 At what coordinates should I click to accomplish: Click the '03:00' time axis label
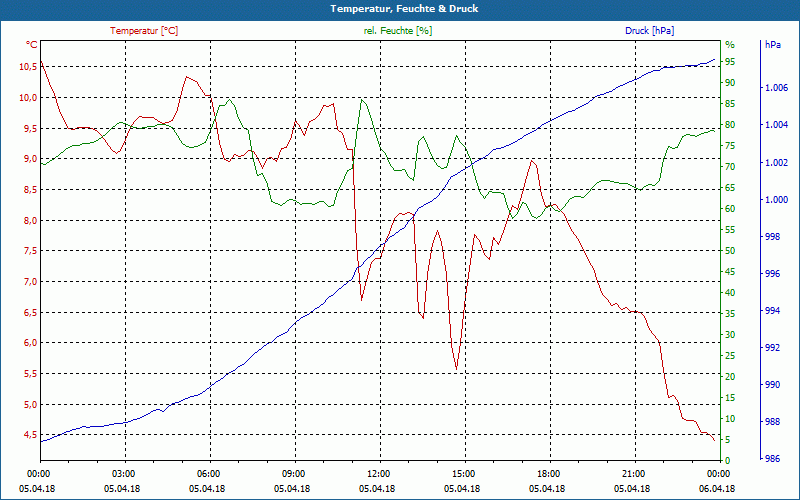pos(125,473)
